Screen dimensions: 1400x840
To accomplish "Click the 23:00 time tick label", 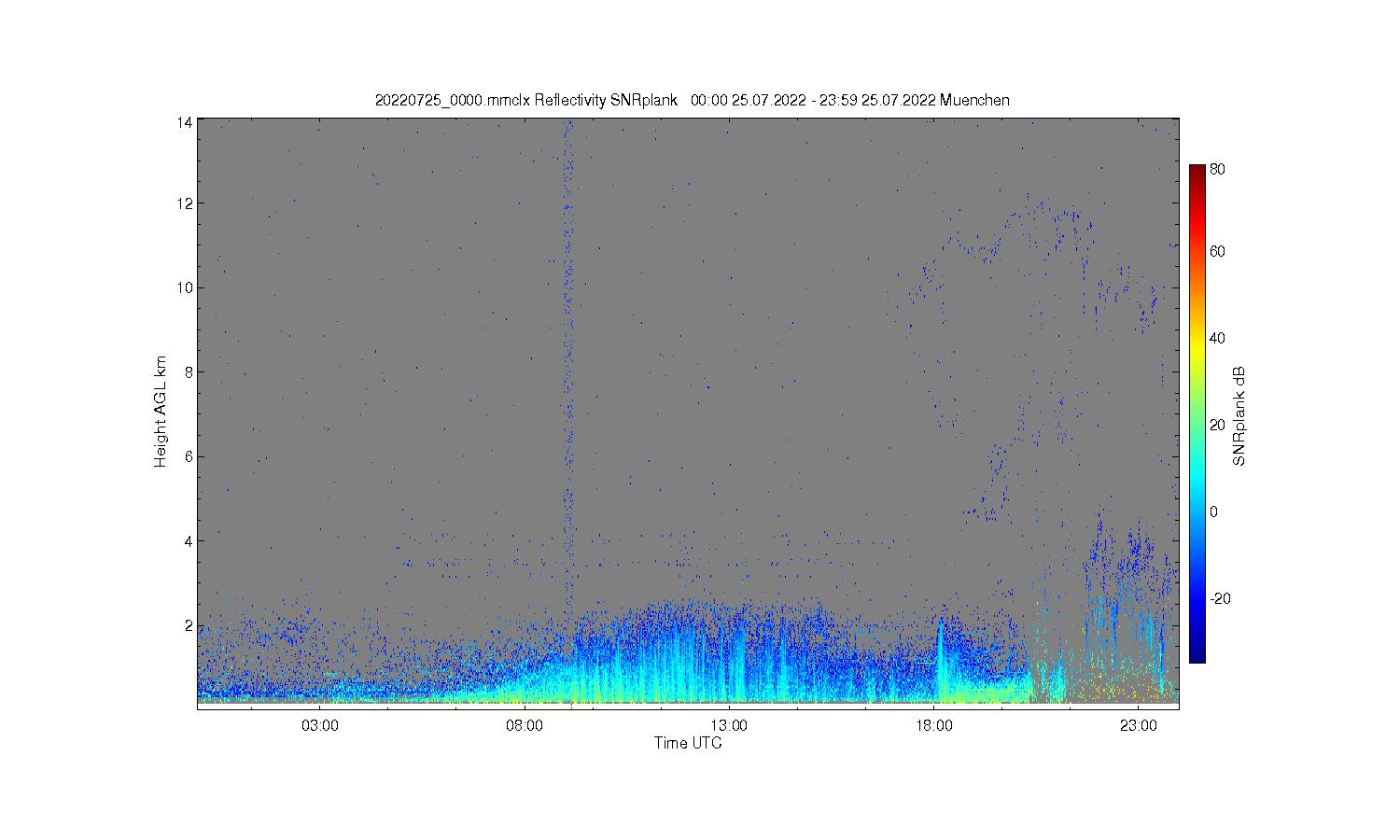I will click(x=1138, y=725).
